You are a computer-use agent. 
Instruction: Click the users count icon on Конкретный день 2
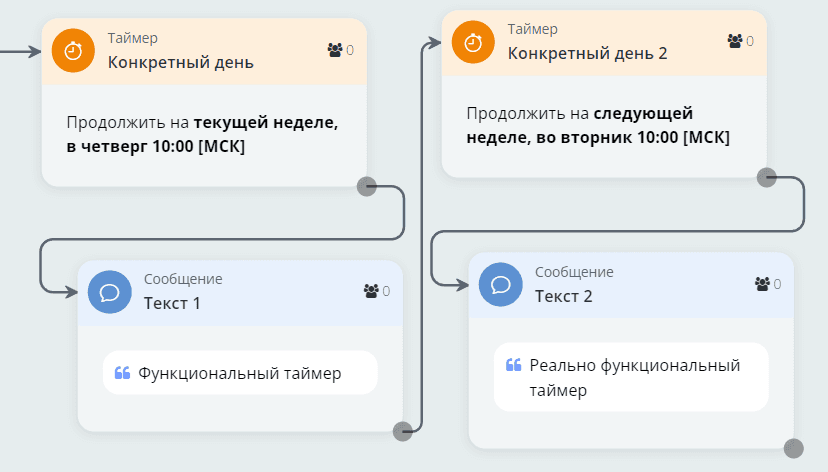[x=735, y=41]
